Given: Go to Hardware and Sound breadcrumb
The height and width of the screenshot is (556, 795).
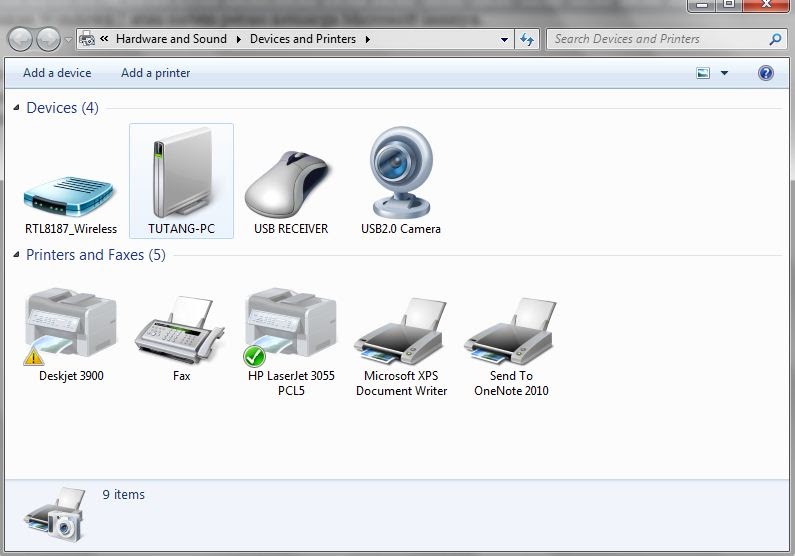Looking at the screenshot, I should (x=171, y=39).
